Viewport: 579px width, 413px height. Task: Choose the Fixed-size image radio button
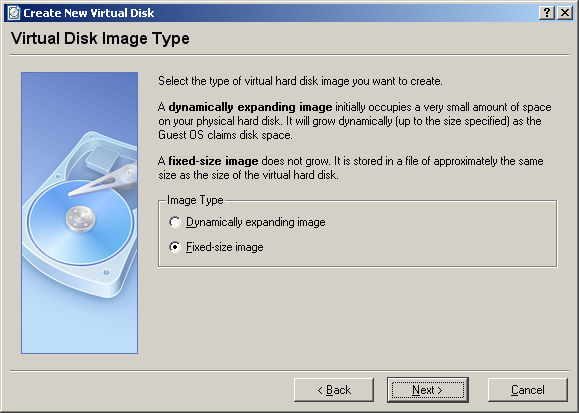coord(175,247)
